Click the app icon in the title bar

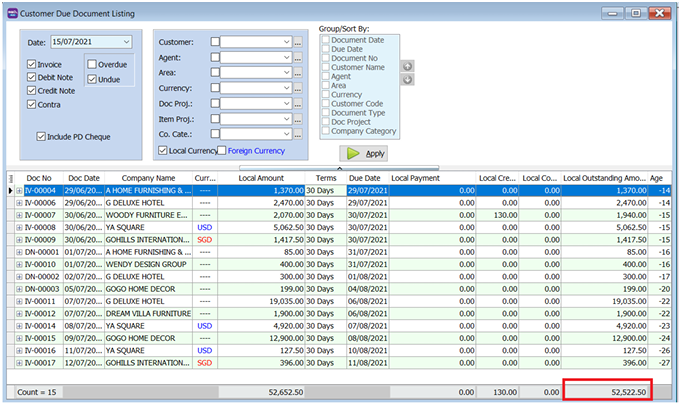click(13, 12)
